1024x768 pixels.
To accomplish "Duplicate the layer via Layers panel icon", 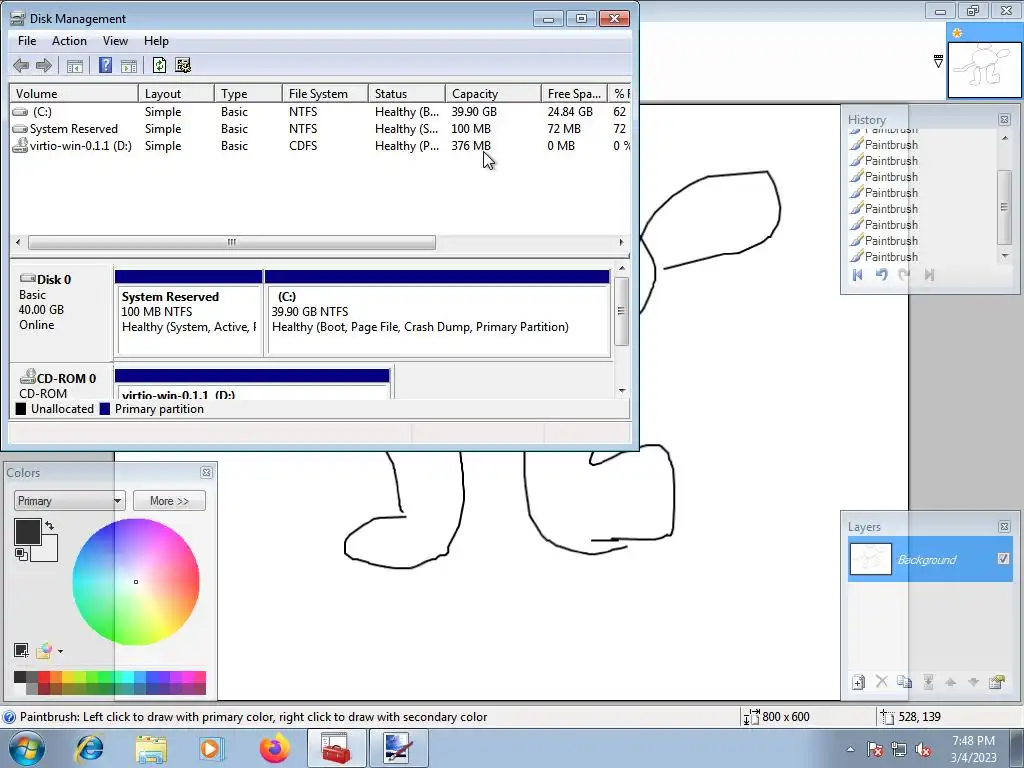I will tap(904, 682).
